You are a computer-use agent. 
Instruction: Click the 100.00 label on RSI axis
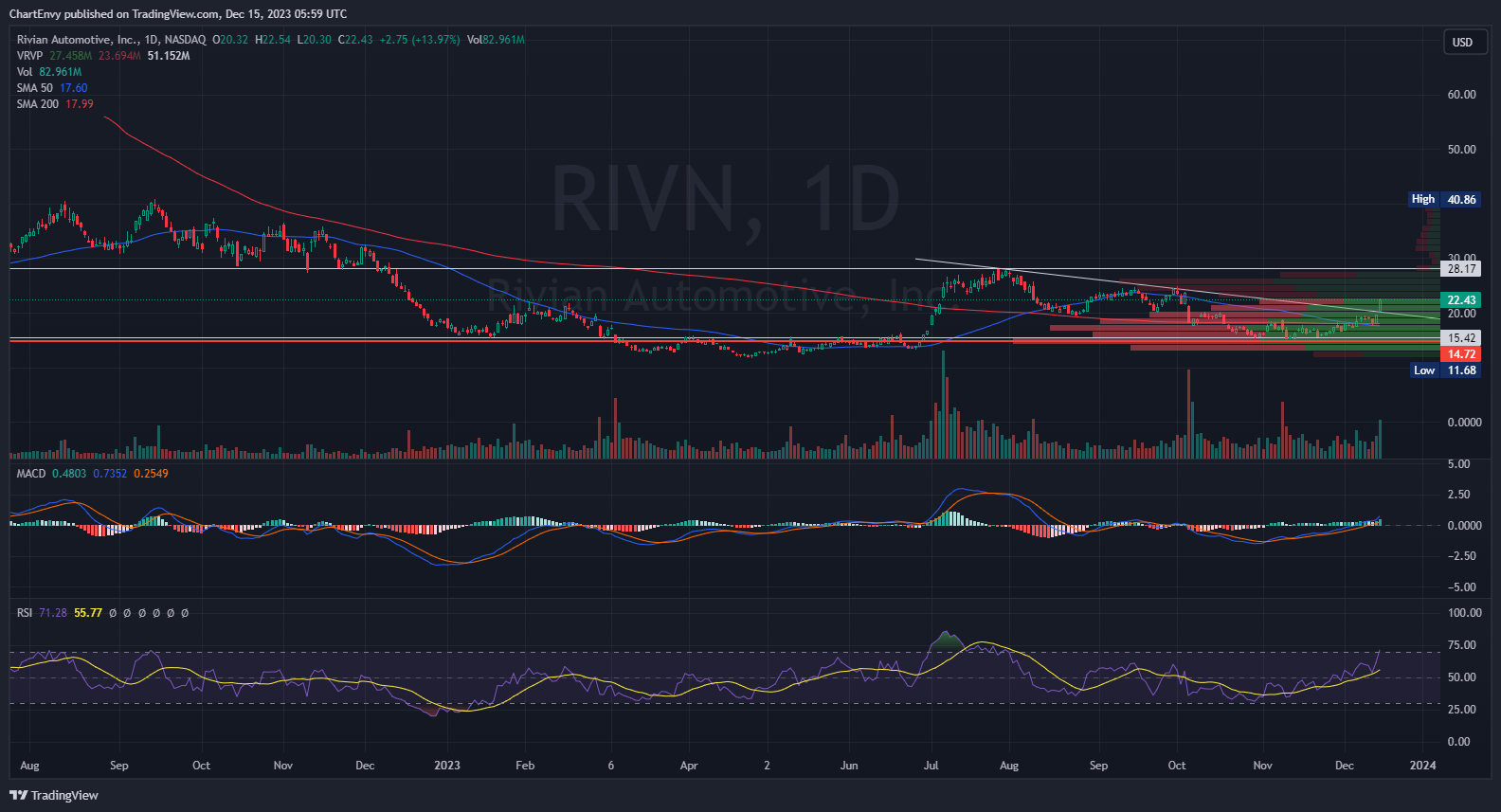point(1465,613)
